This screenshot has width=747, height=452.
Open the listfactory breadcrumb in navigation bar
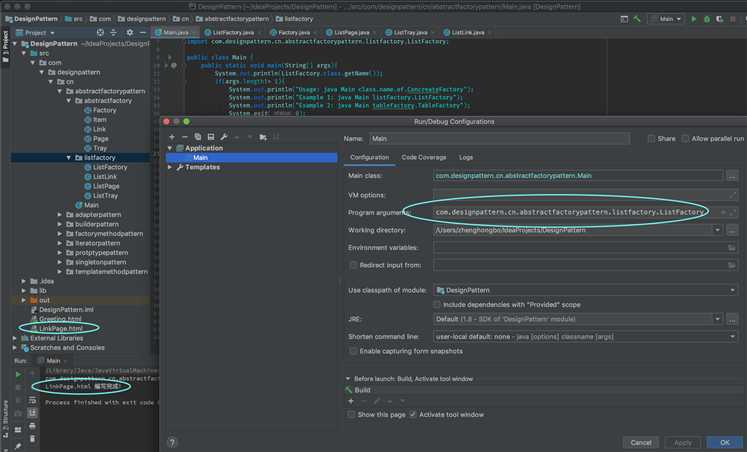[x=294, y=19]
